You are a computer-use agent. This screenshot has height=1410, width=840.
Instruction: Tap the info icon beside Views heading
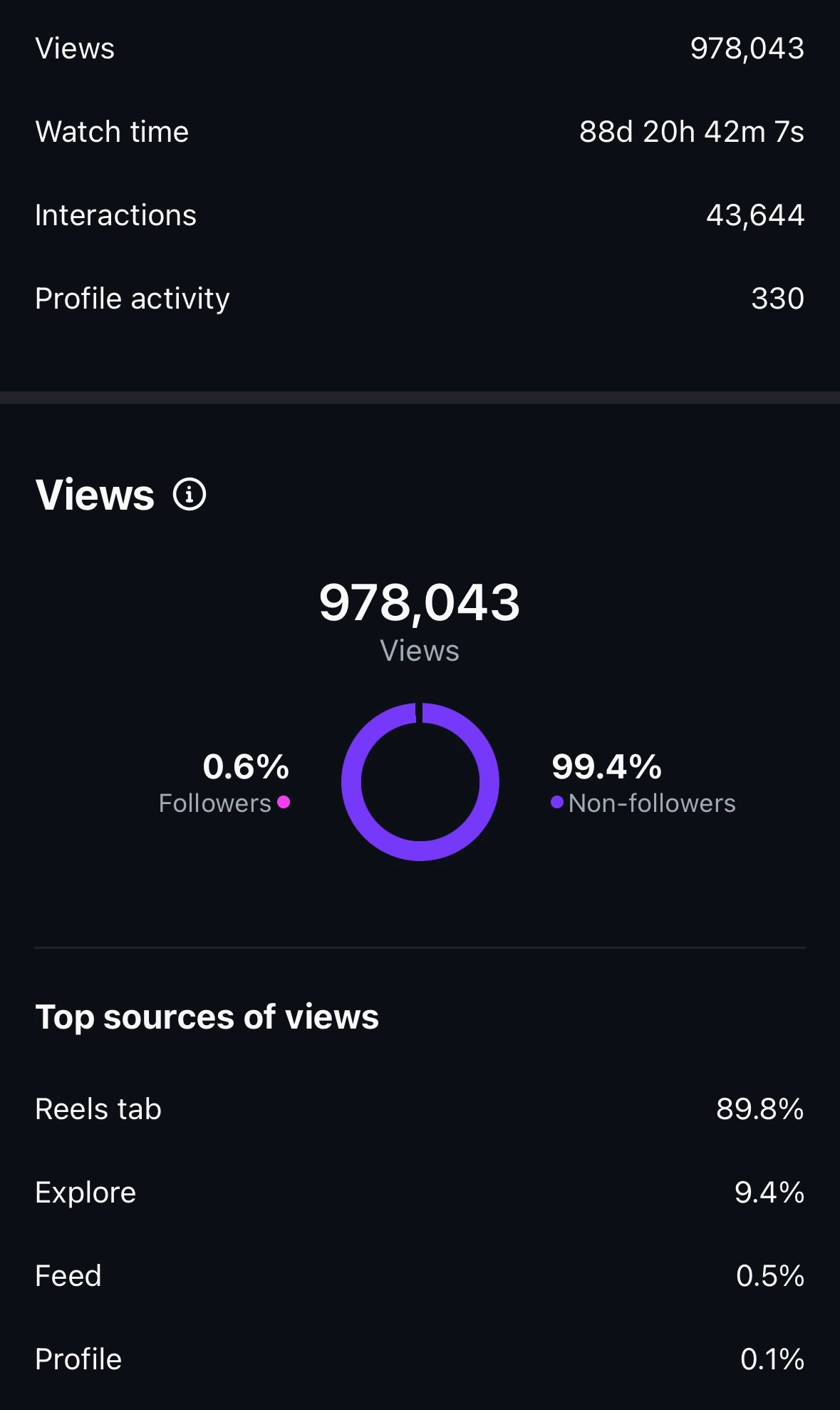click(190, 495)
